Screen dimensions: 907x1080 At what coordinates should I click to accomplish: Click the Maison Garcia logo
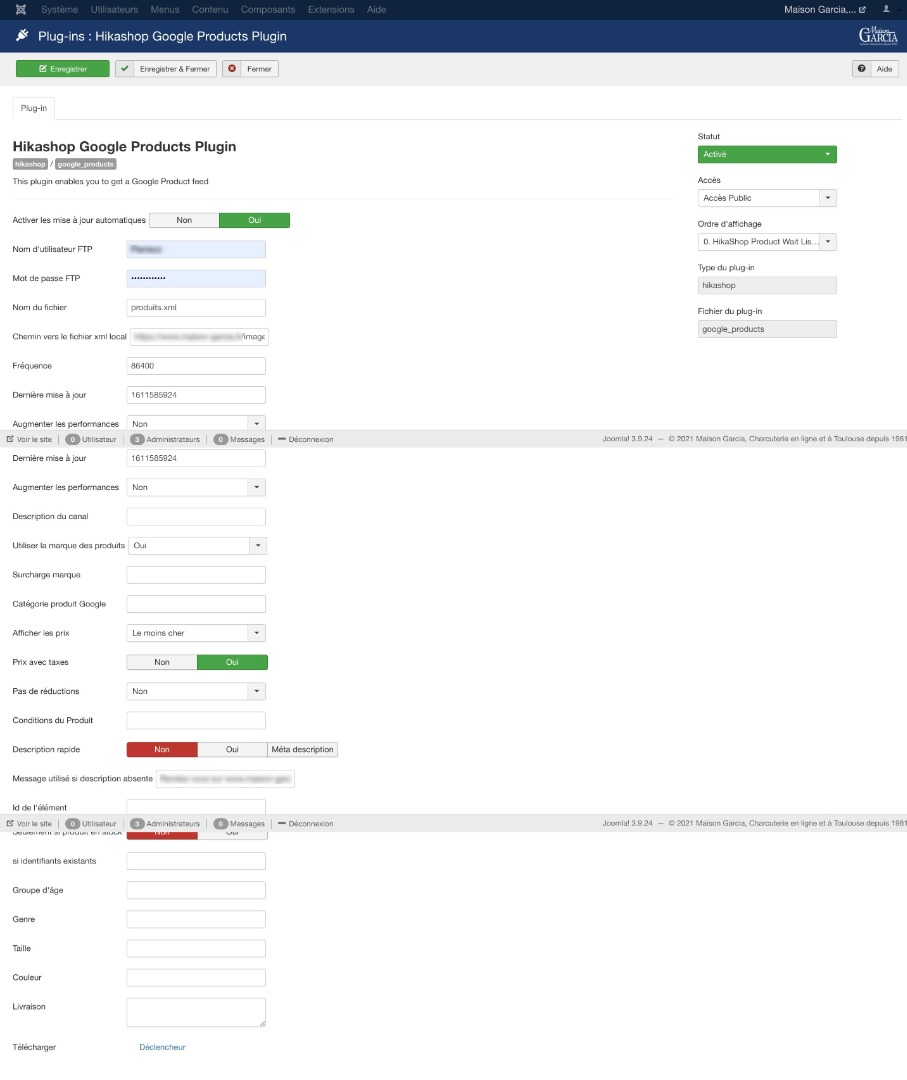[x=878, y=36]
